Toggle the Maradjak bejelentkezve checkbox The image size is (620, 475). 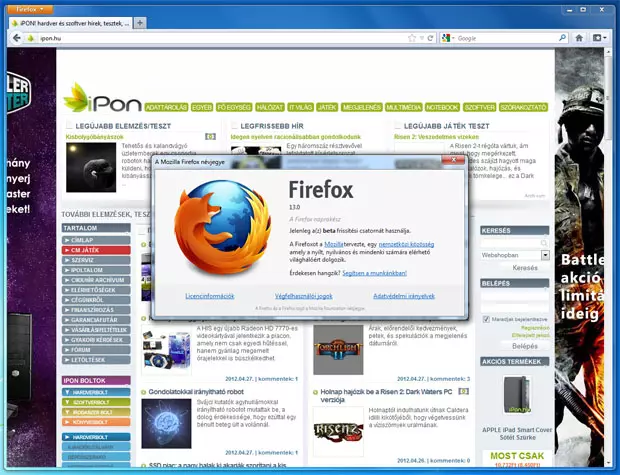(486, 319)
